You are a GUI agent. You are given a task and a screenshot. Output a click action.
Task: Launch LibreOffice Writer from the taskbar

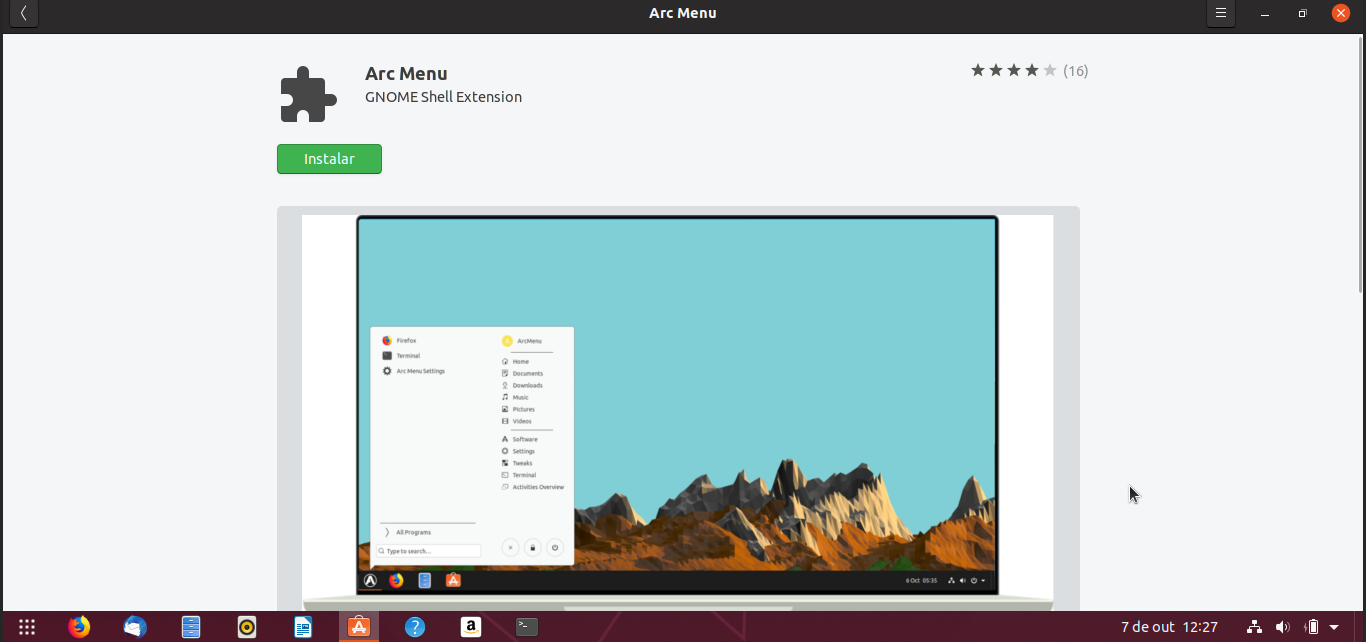coord(301,627)
